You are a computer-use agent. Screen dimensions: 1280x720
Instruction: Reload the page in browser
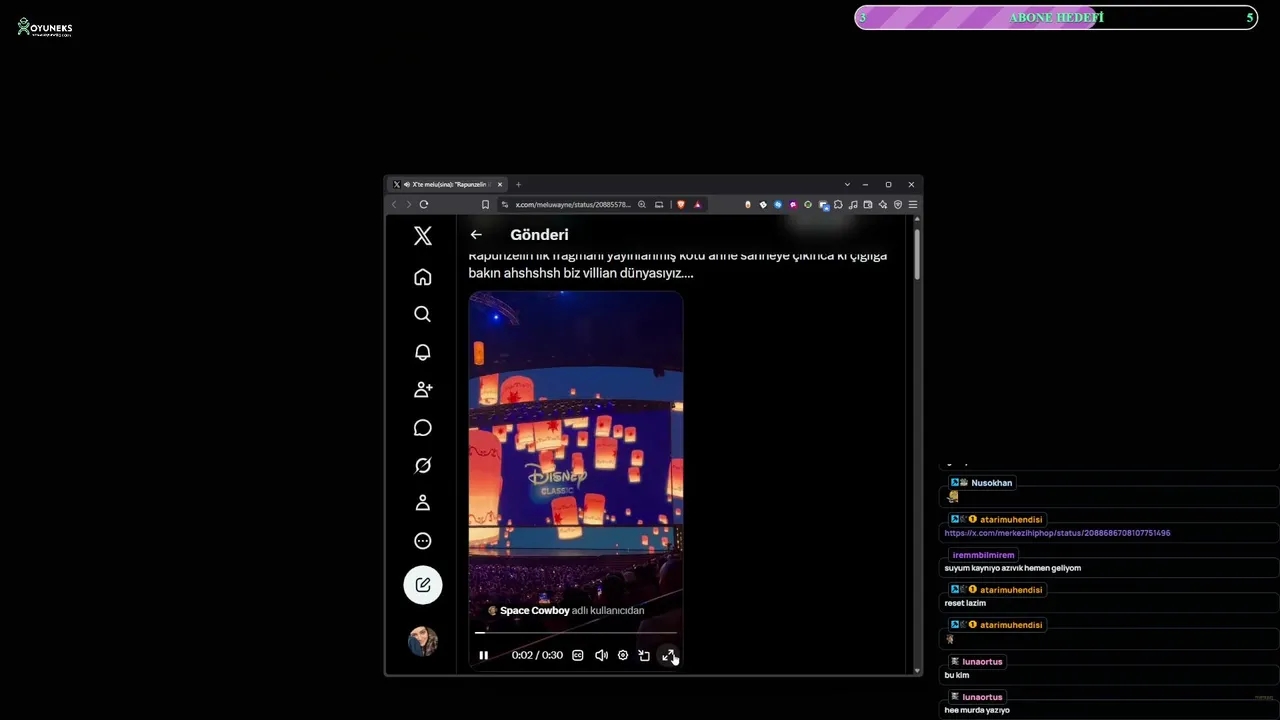pyautogui.click(x=424, y=205)
